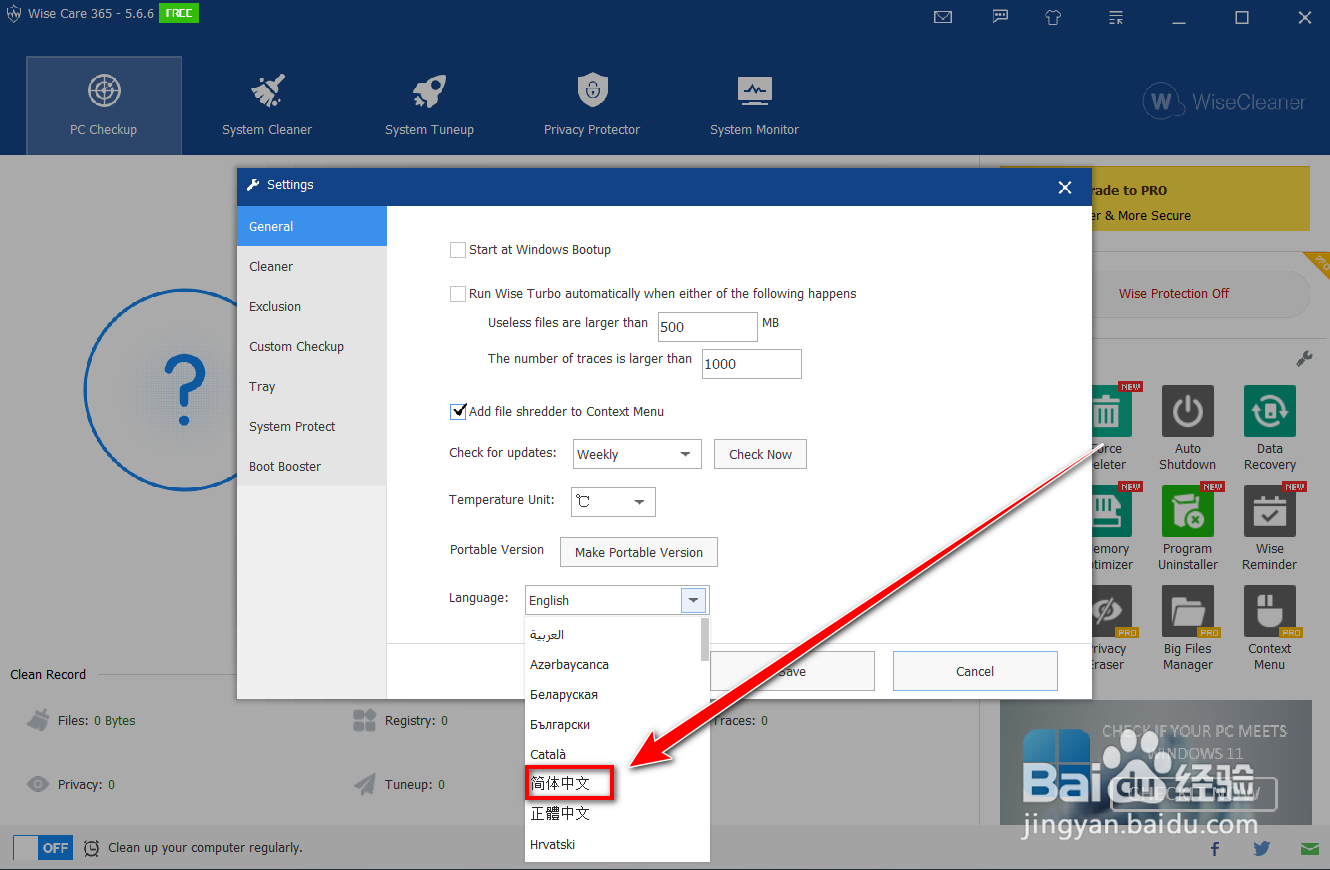This screenshot has height=870, width=1330.
Task: Click the WiseCleaner logo
Action: coord(1225,101)
